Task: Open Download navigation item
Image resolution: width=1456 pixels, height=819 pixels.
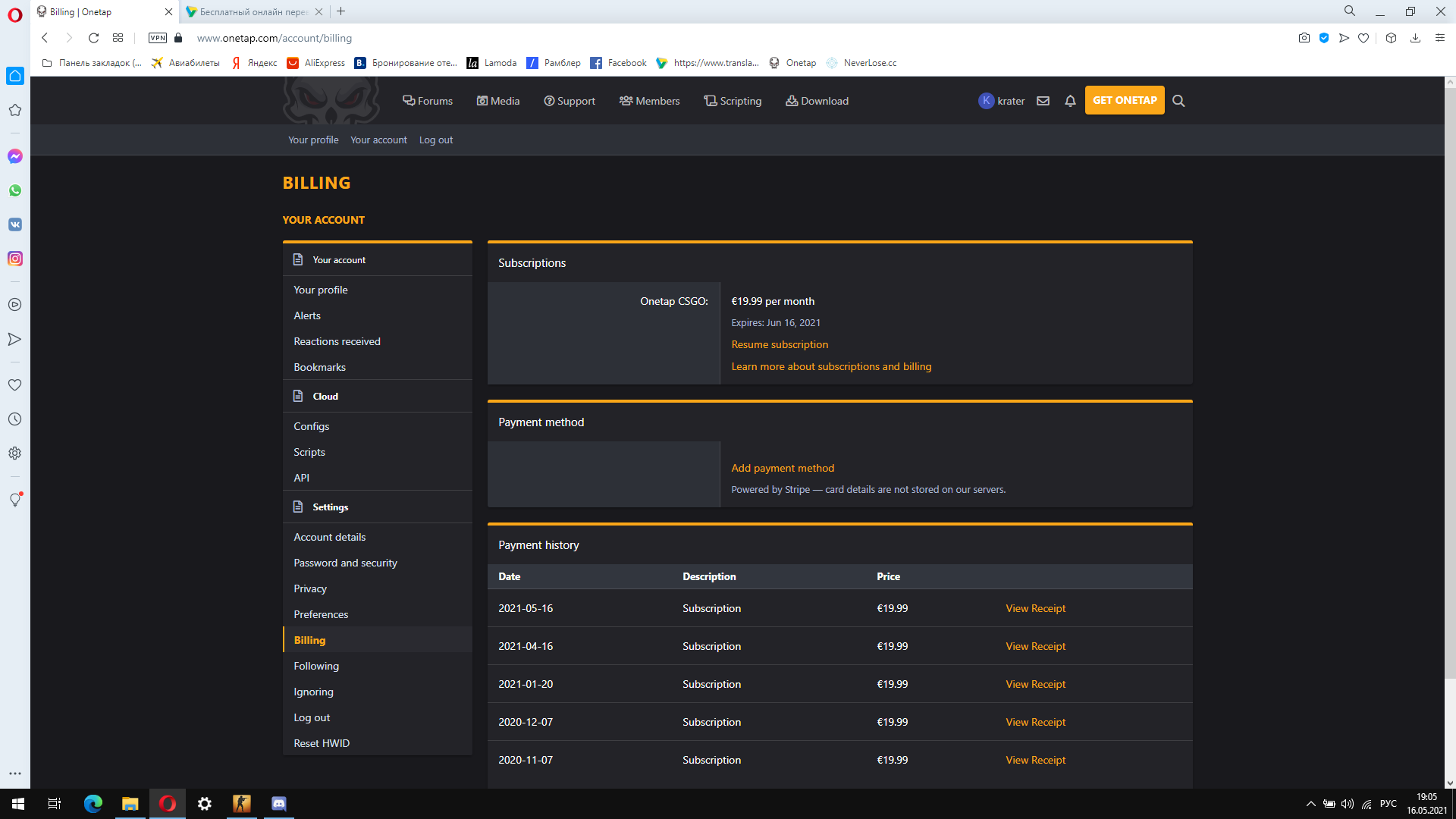Action: coord(817,101)
